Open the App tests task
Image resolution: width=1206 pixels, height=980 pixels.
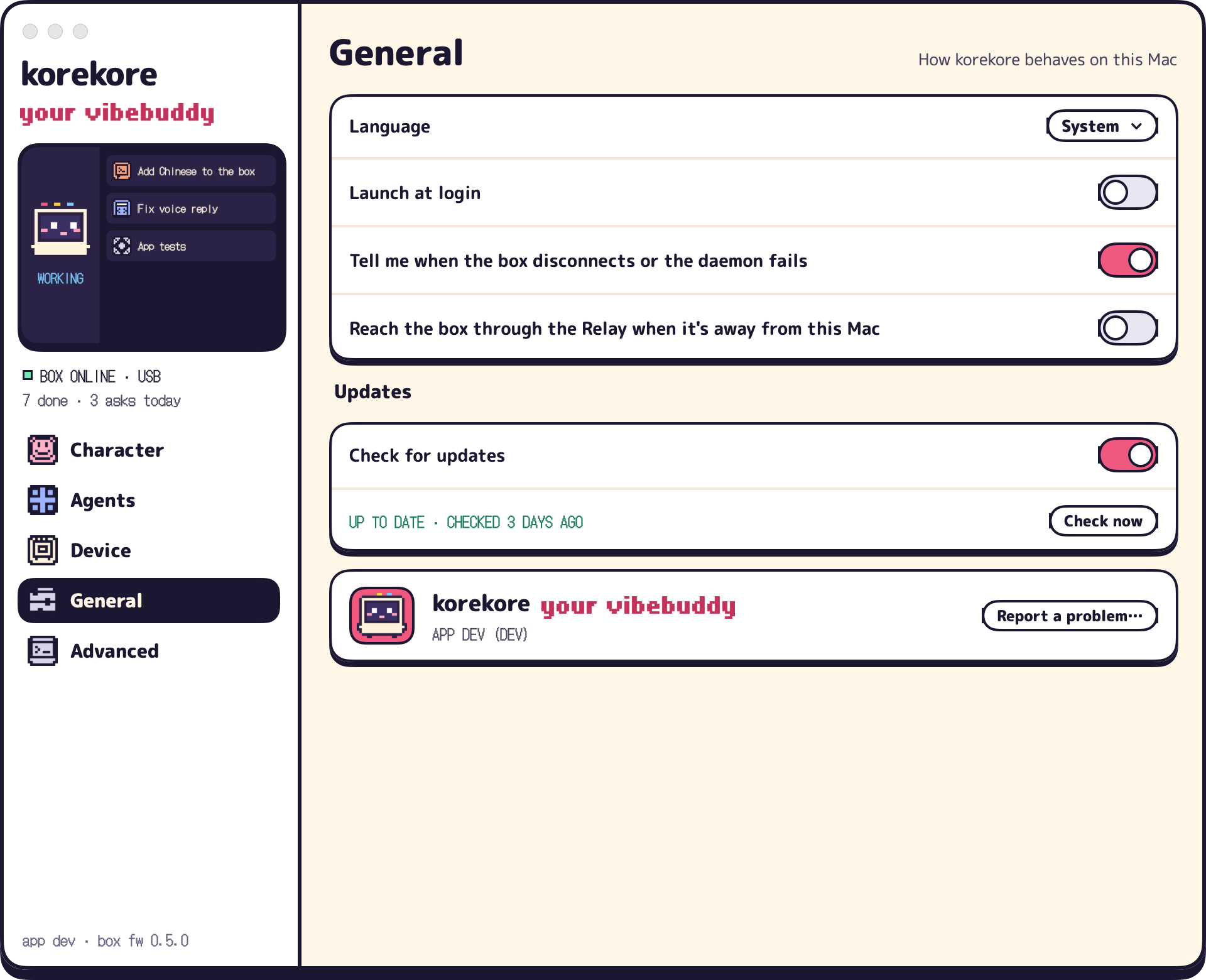pyautogui.click(x=191, y=246)
